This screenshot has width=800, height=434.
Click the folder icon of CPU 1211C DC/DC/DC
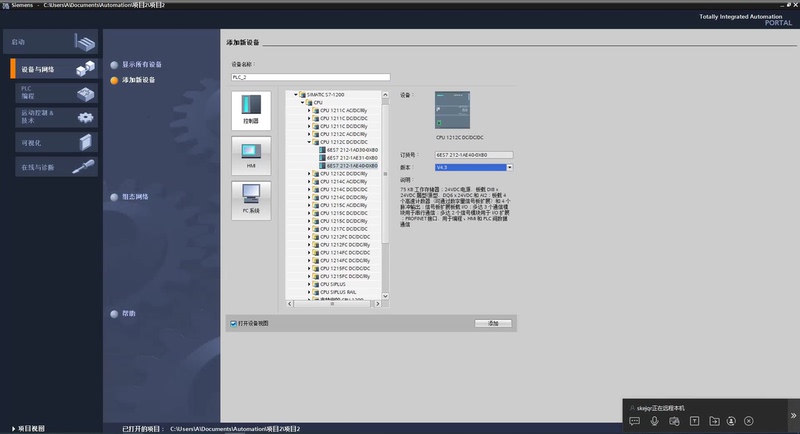[x=316, y=118]
